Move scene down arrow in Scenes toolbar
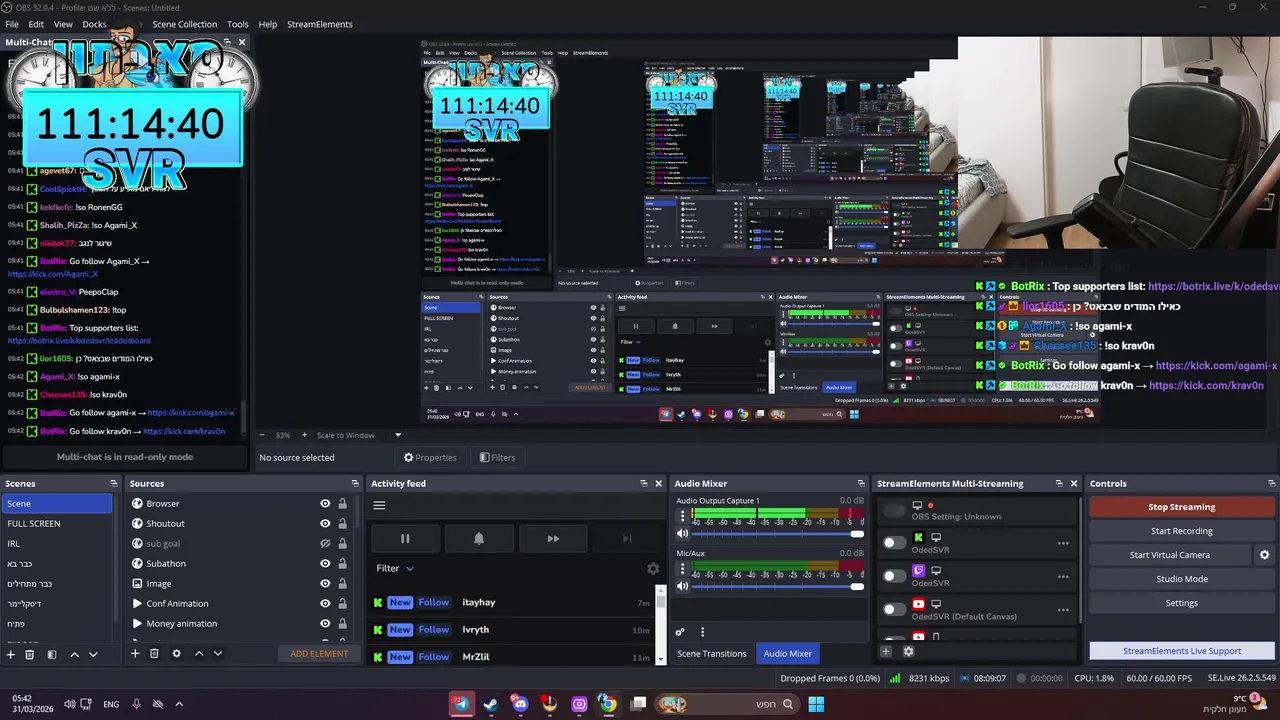Viewport: 1280px width, 720px height. [93, 654]
